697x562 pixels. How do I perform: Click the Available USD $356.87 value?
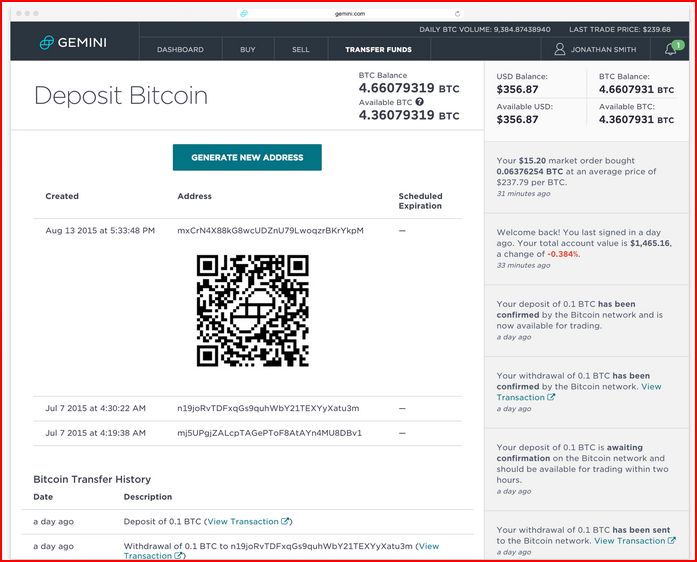[517, 120]
